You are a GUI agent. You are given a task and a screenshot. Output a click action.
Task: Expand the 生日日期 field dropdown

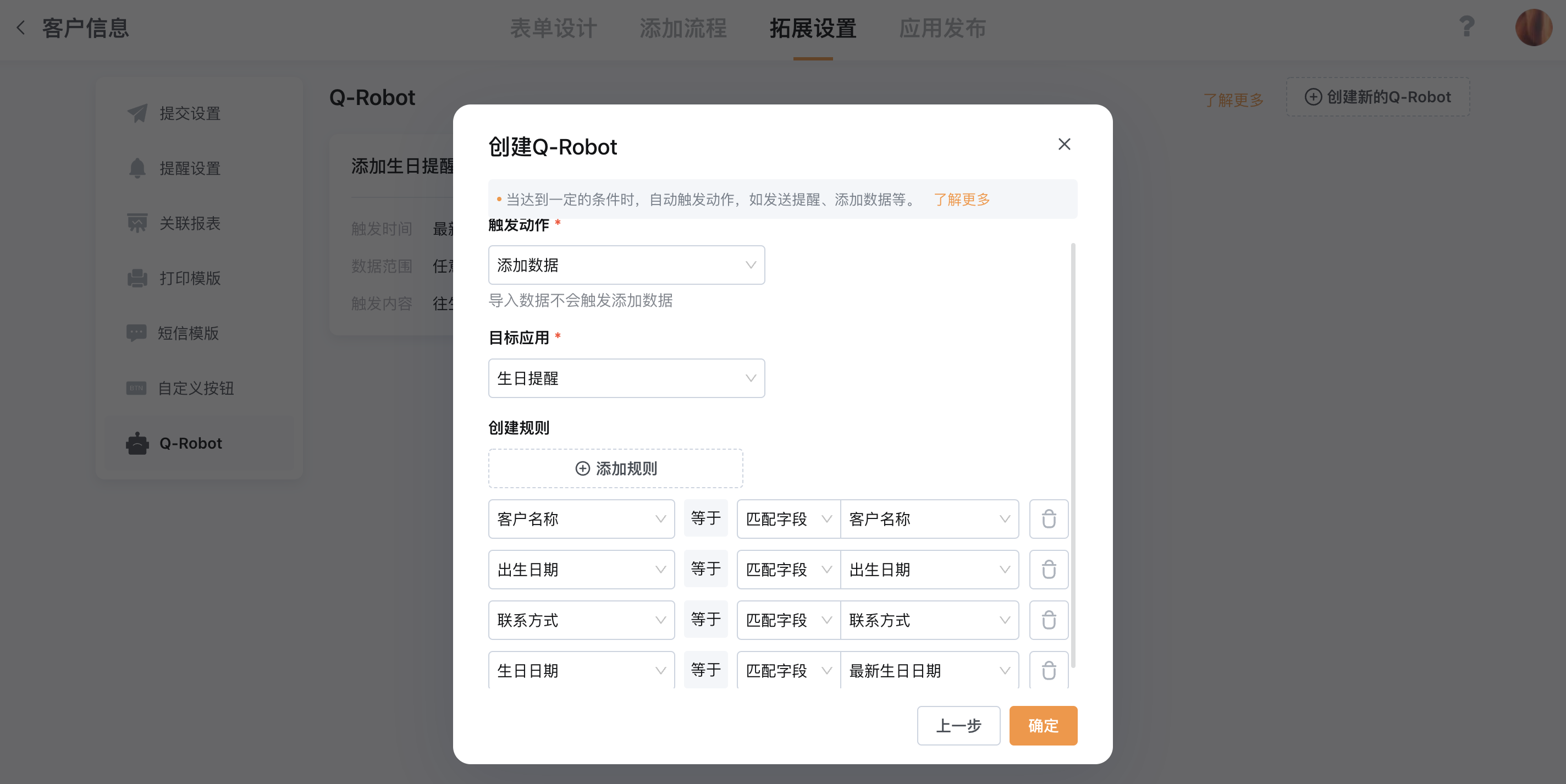coord(581,670)
